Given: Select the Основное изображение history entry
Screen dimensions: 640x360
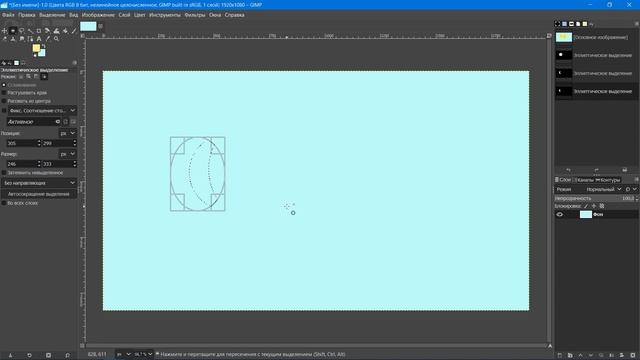Looking at the screenshot, I should click(596, 37).
